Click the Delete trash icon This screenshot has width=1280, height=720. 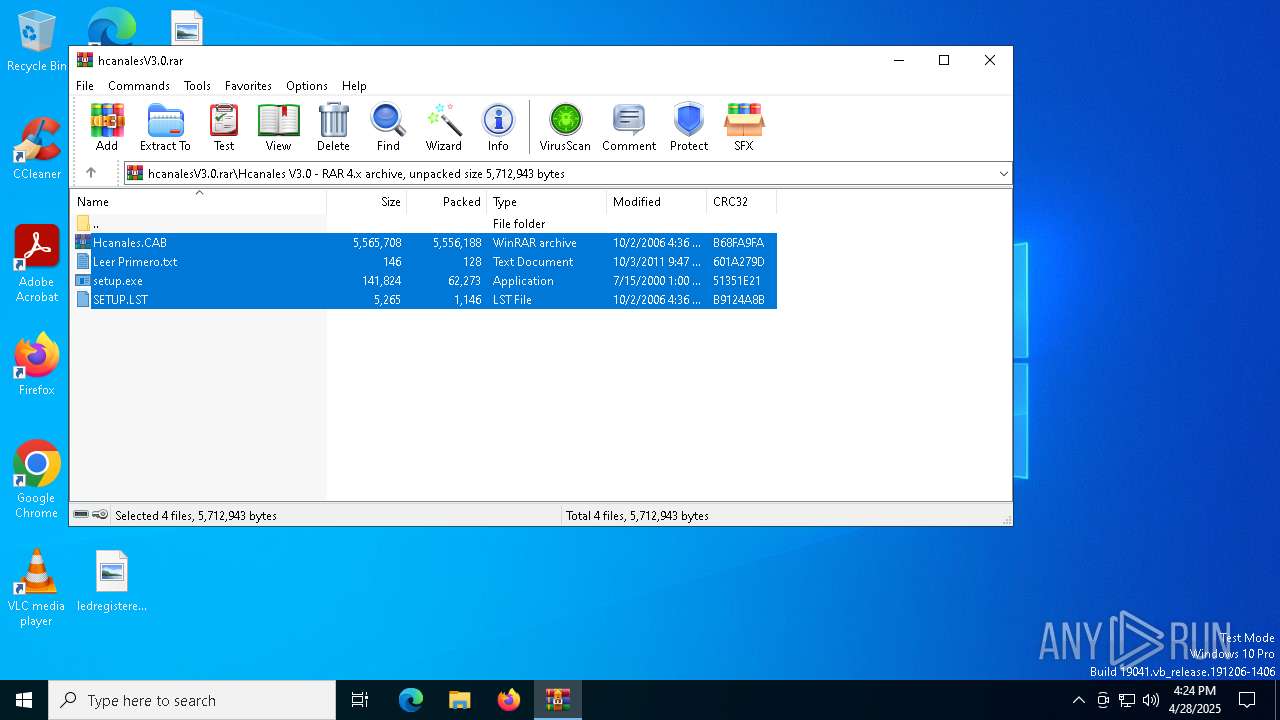click(333, 127)
